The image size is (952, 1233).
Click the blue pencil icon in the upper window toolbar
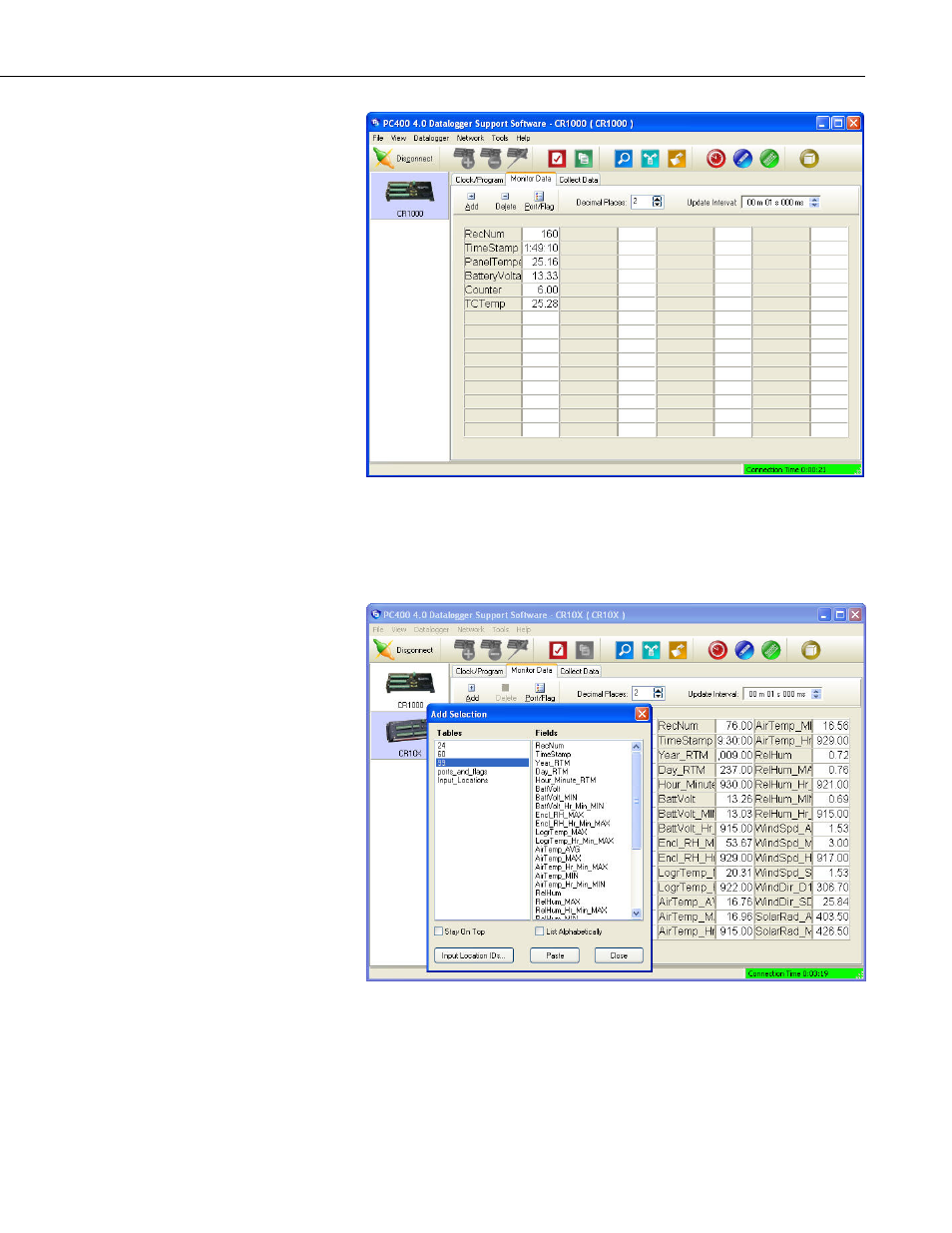coord(742,159)
